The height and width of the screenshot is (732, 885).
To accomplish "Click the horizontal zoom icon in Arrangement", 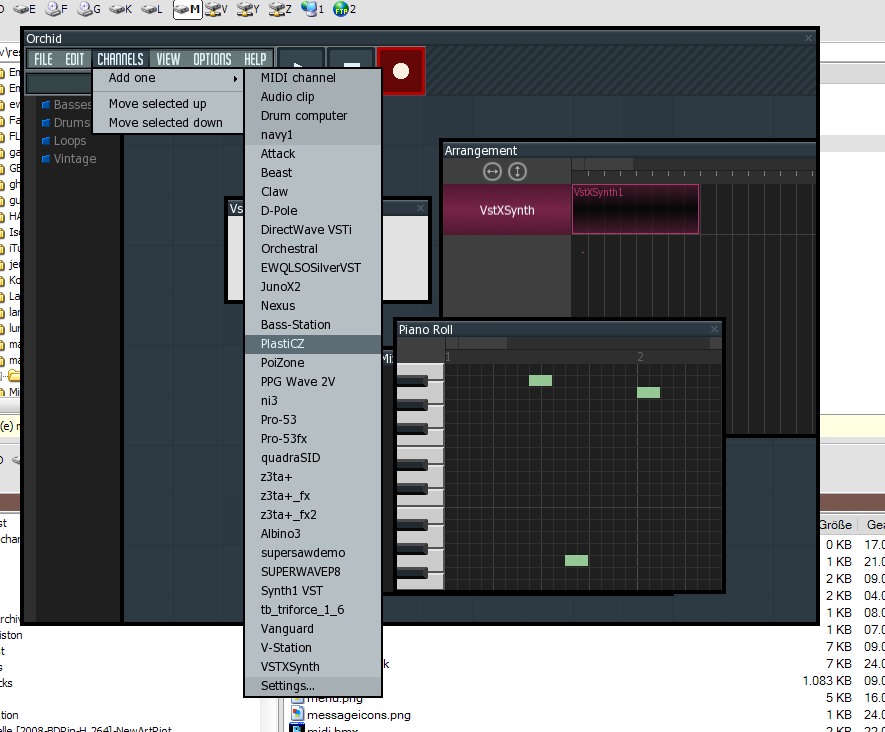I will pos(492,172).
